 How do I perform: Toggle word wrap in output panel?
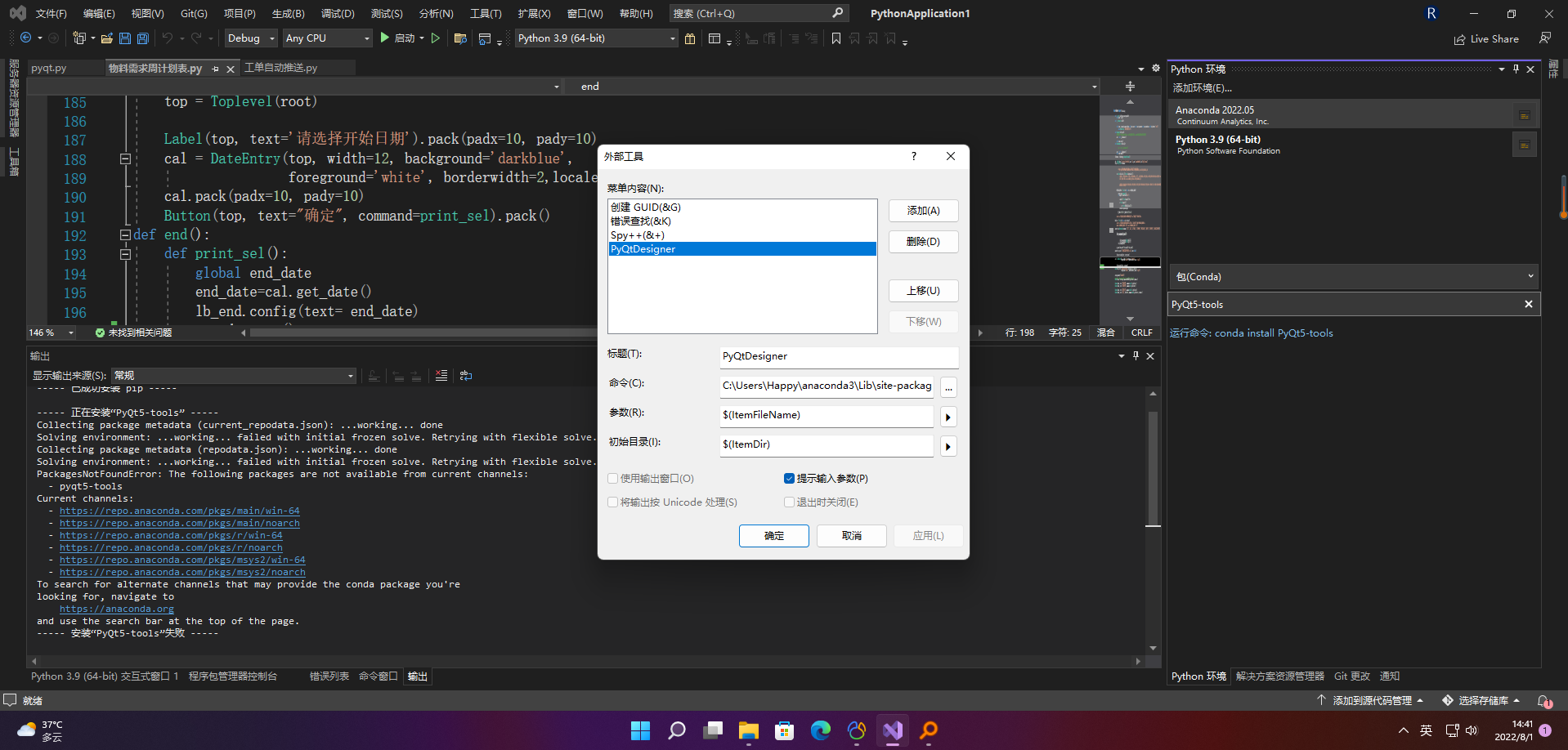466,376
